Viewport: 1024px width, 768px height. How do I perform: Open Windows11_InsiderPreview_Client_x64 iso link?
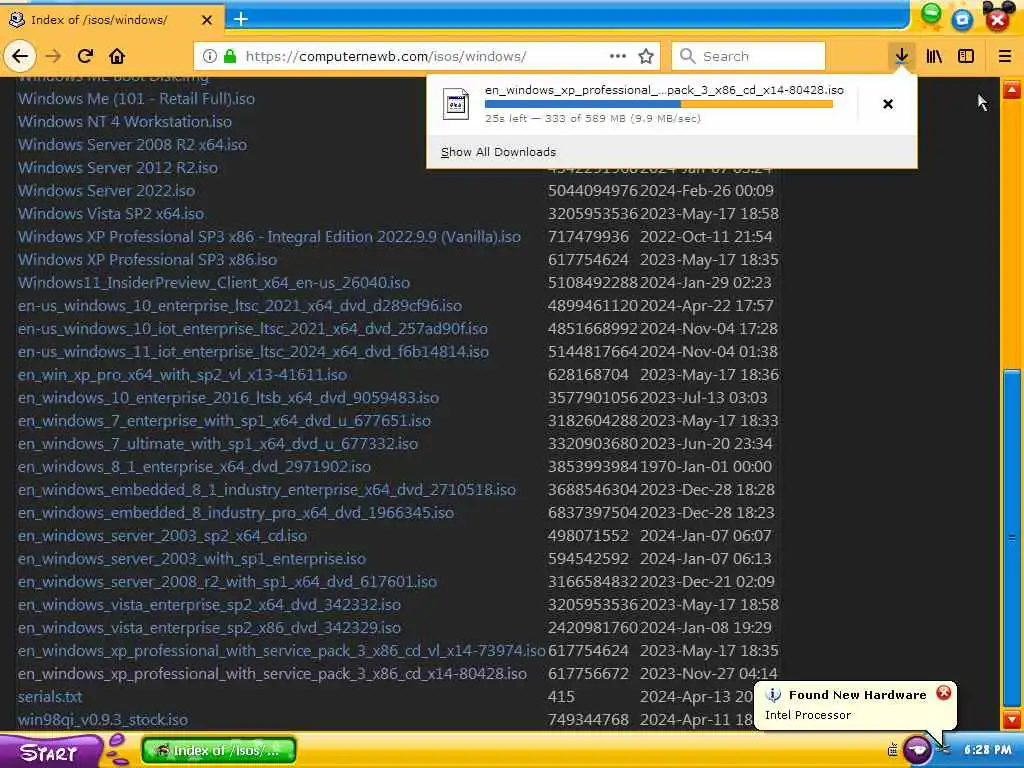point(214,283)
